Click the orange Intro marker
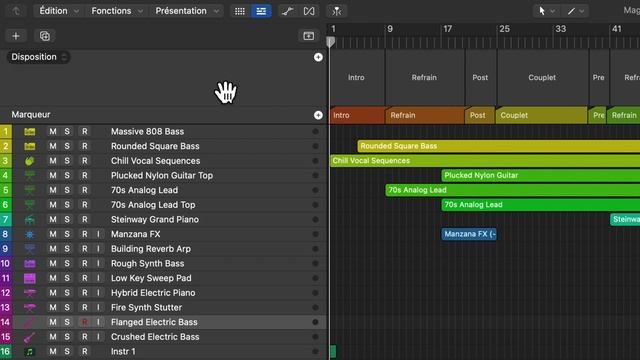Viewport: 640px width, 360px height. click(358, 116)
